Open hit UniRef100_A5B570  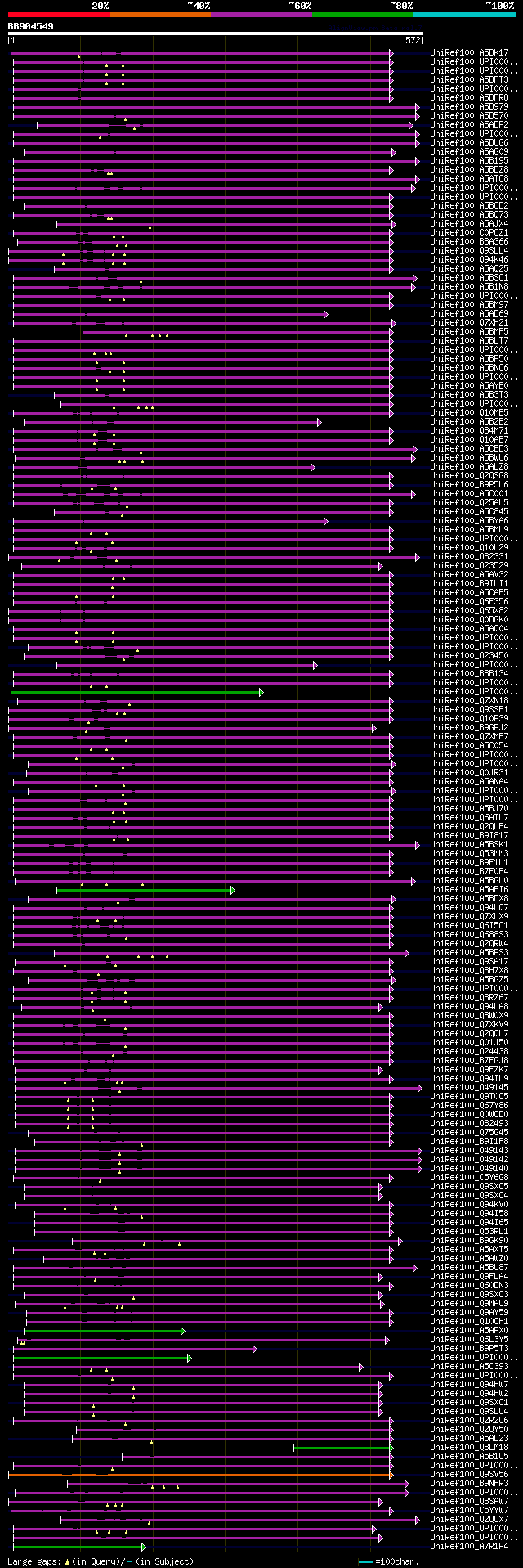pos(469,116)
